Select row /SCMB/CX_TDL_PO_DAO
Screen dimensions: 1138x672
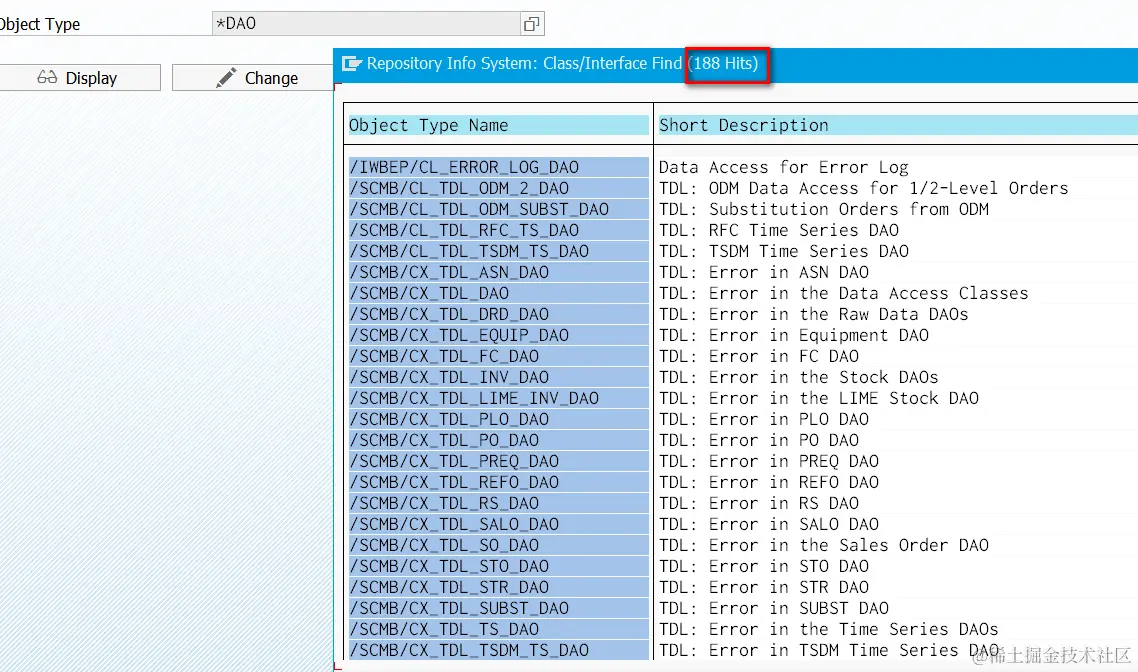click(499, 441)
